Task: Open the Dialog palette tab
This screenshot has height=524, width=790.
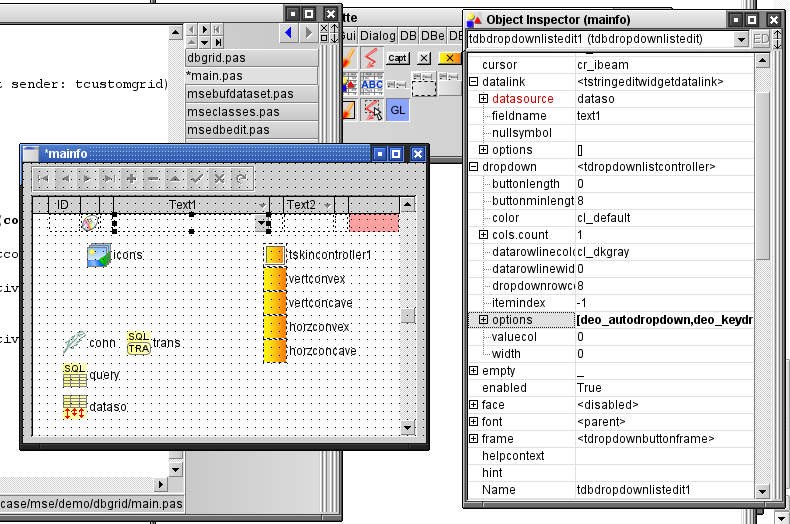Action: (x=378, y=36)
